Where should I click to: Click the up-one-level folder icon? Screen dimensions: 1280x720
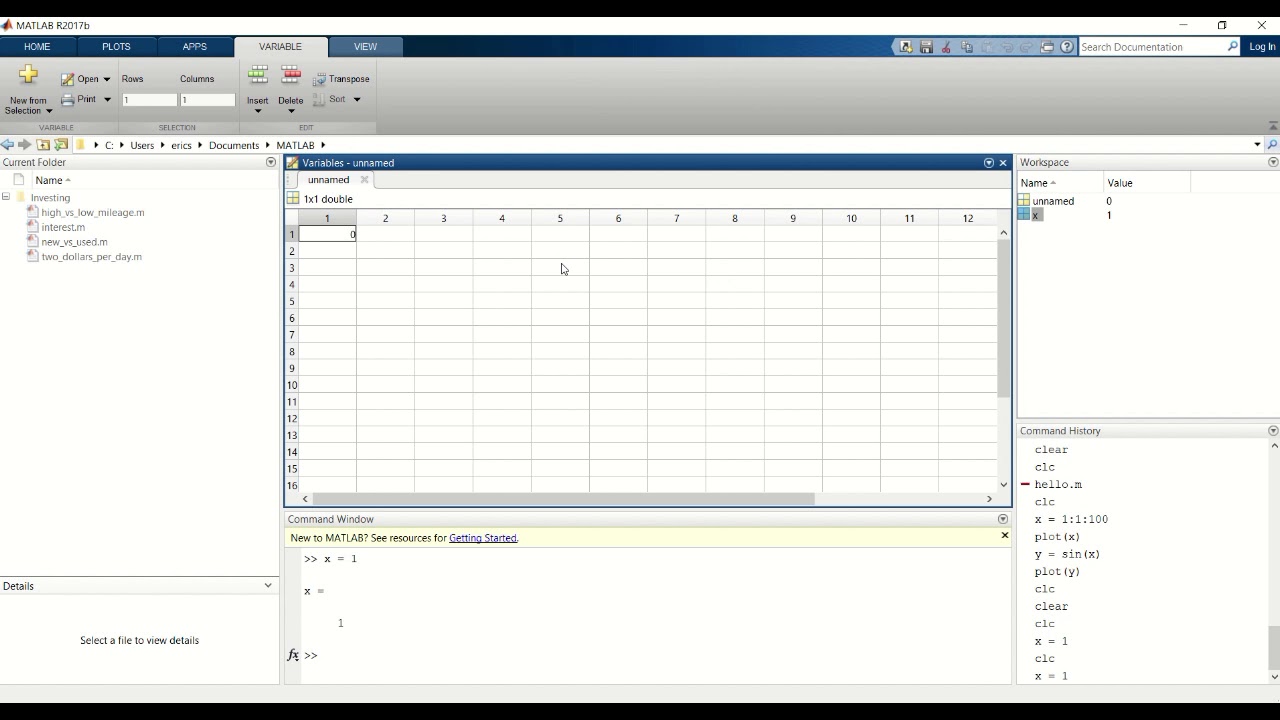point(43,145)
